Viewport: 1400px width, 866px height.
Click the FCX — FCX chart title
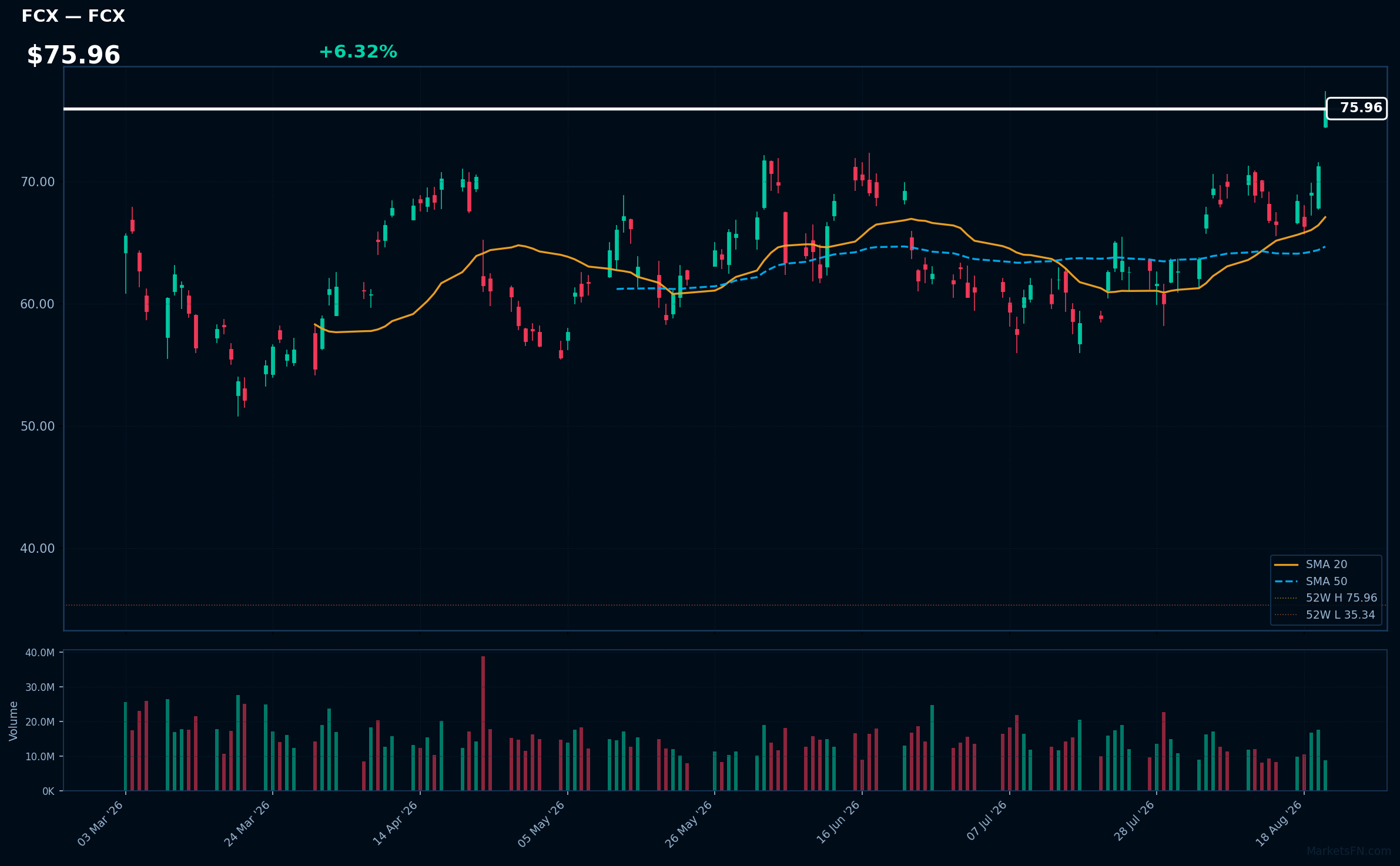pos(73,16)
